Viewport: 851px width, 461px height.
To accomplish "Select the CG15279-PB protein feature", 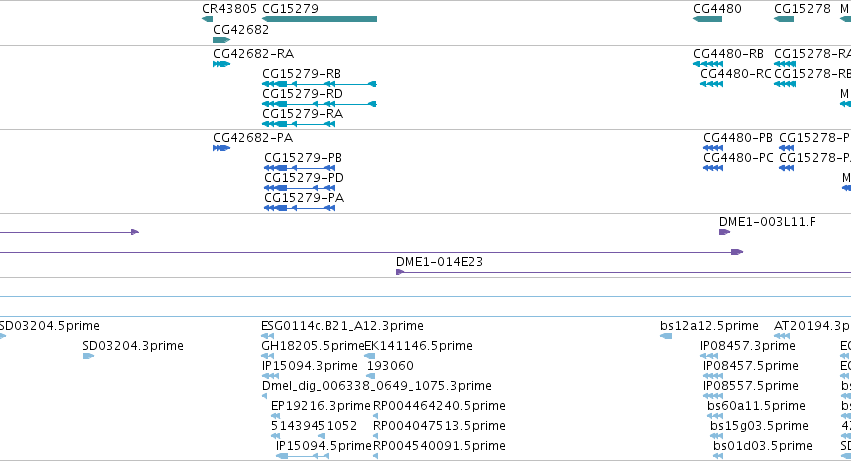I will [300, 168].
